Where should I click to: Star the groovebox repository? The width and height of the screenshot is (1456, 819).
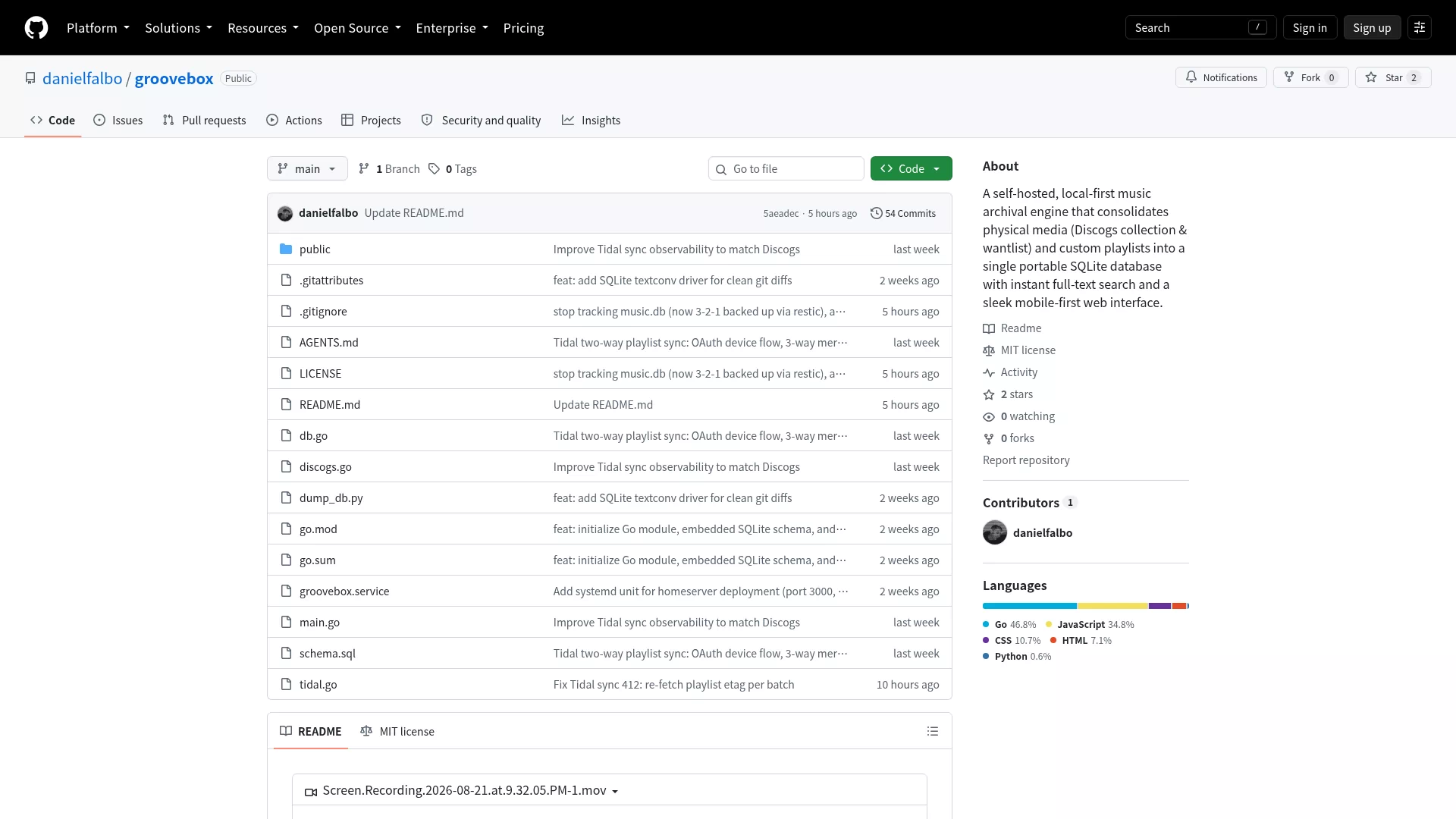coord(1392,78)
